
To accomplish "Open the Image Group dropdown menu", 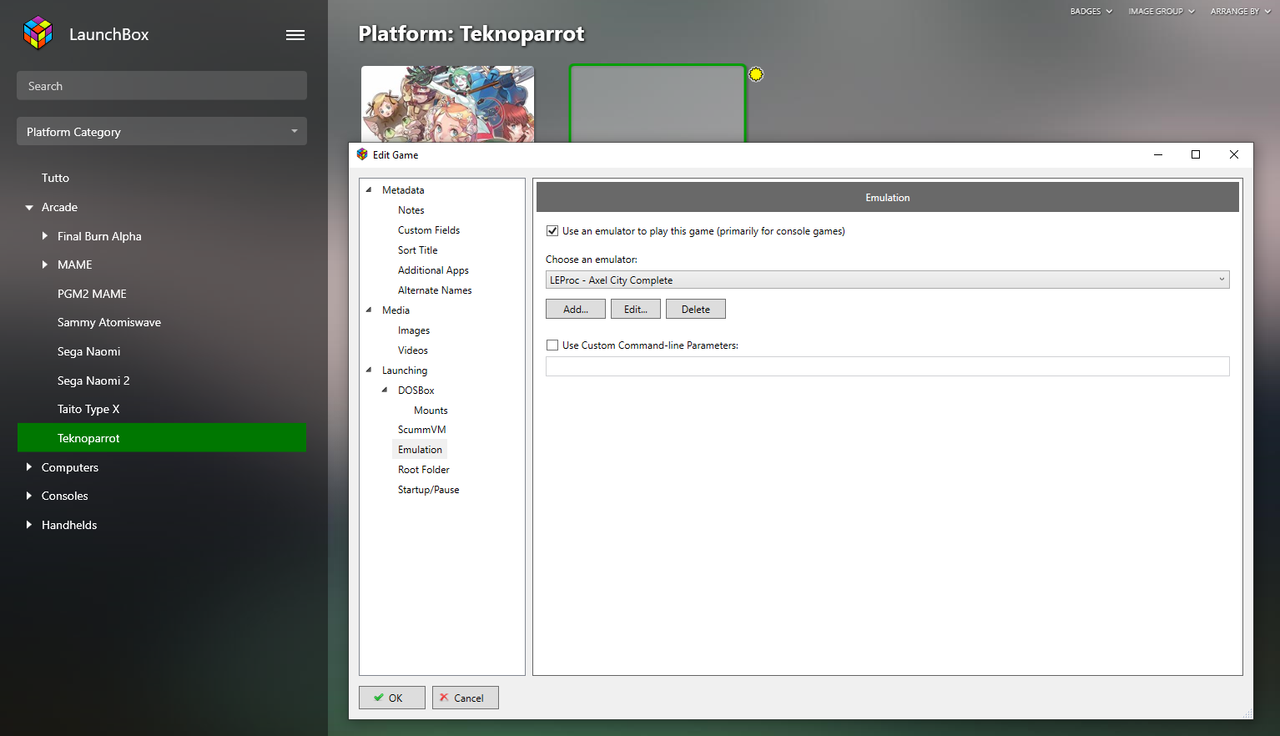I will (1161, 11).
